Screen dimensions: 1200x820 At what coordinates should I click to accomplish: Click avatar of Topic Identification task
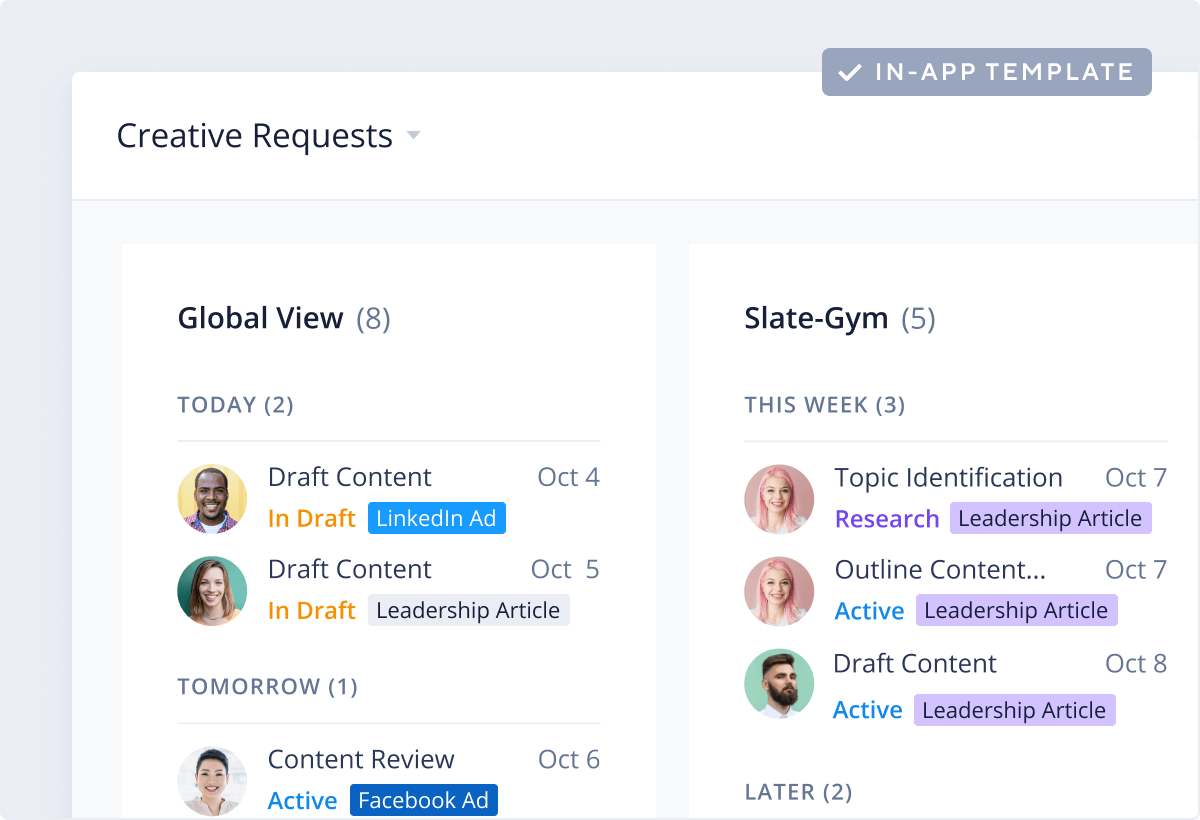(x=779, y=499)
